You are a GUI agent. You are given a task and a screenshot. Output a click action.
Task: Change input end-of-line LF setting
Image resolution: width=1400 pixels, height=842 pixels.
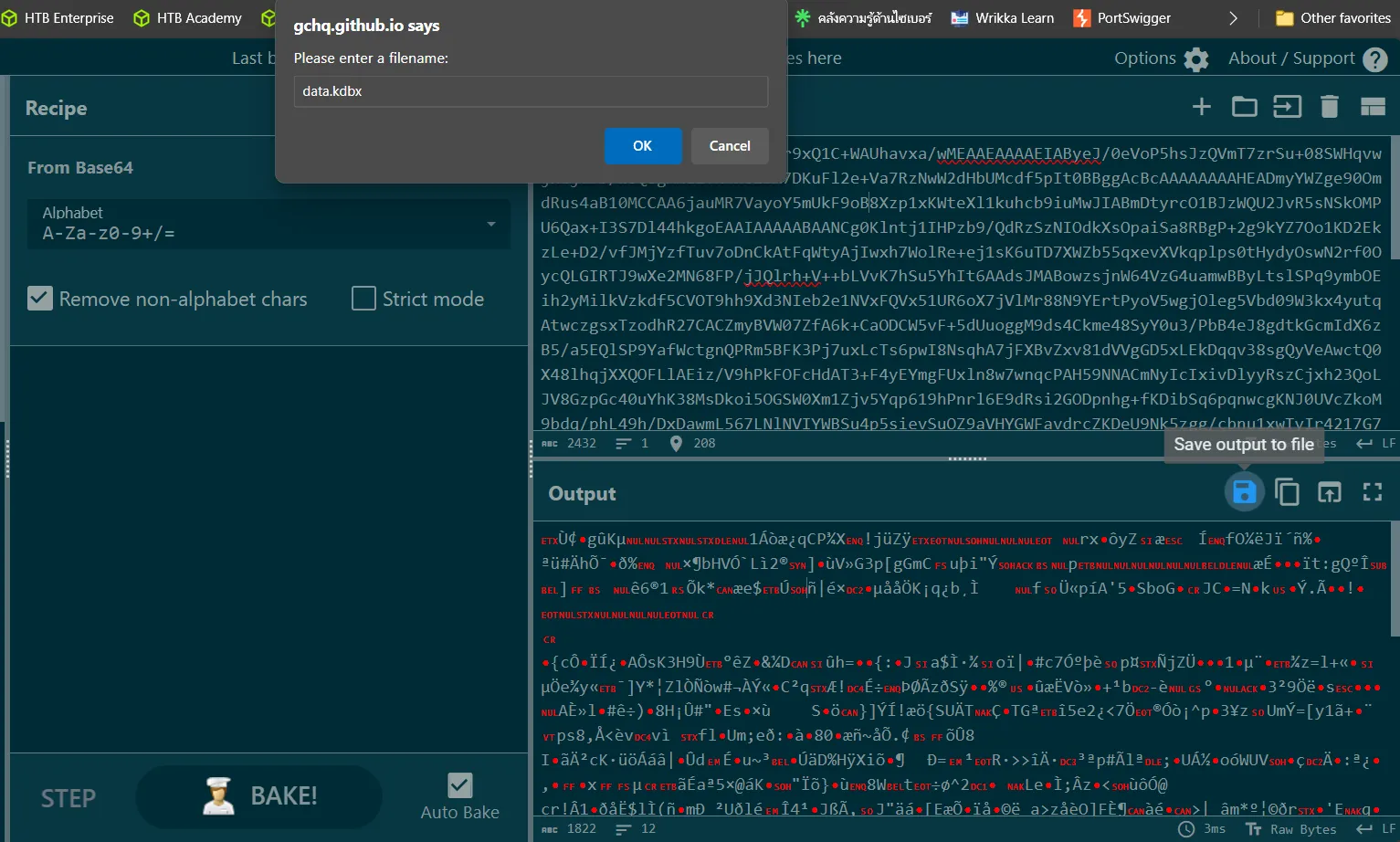coord(1376,444)
